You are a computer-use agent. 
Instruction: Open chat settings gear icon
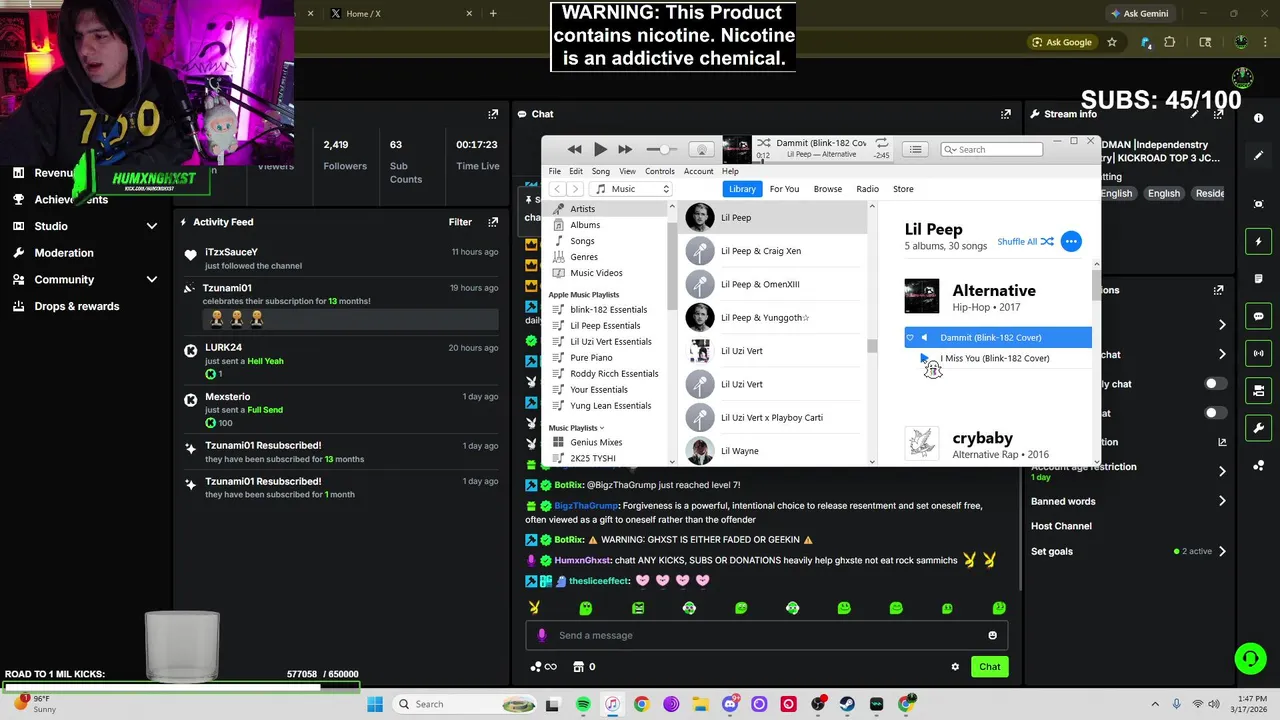click(x=955, y=667)
